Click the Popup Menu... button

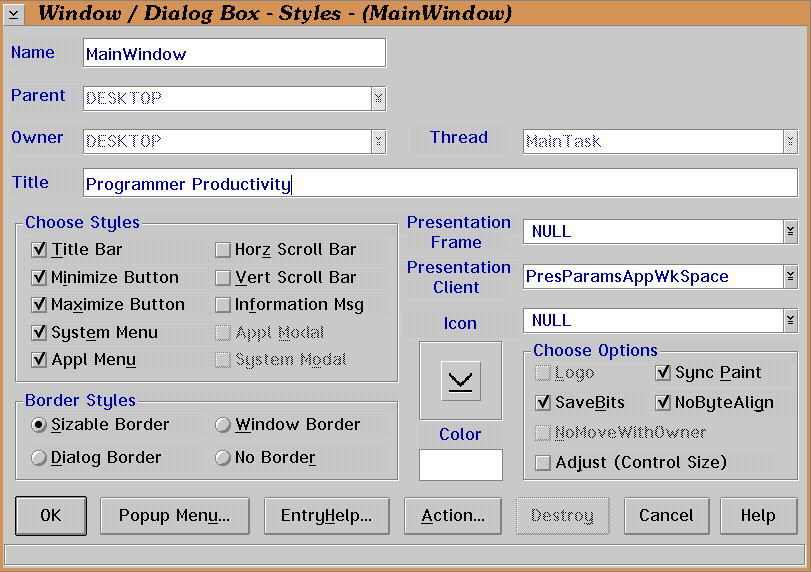174,516
